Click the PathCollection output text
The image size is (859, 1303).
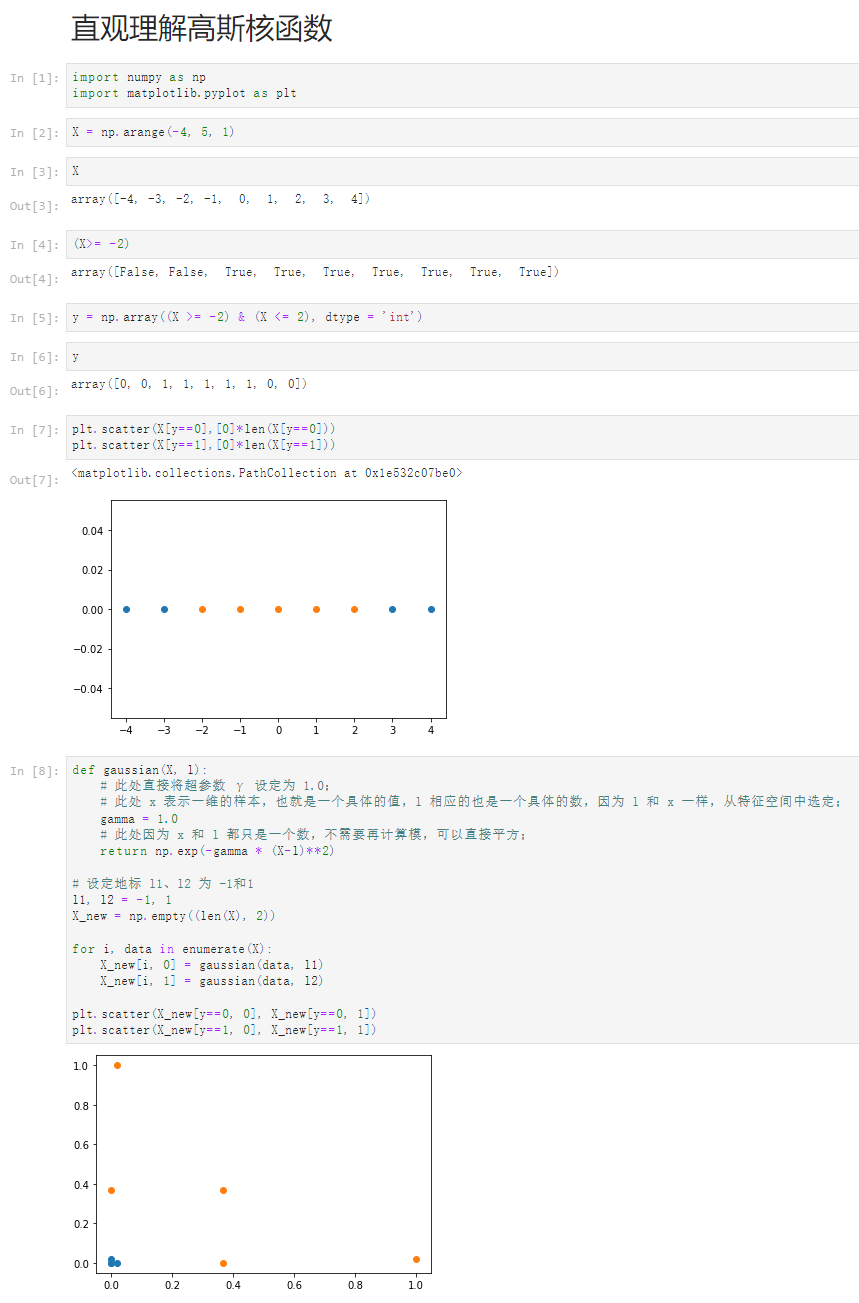pyautogui.click(x=267, y=472)
